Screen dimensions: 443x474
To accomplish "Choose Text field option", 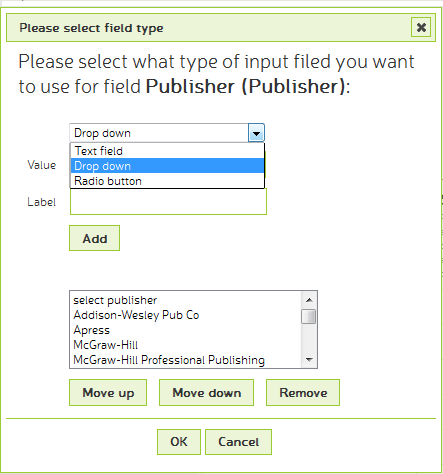I will point(167,151).
